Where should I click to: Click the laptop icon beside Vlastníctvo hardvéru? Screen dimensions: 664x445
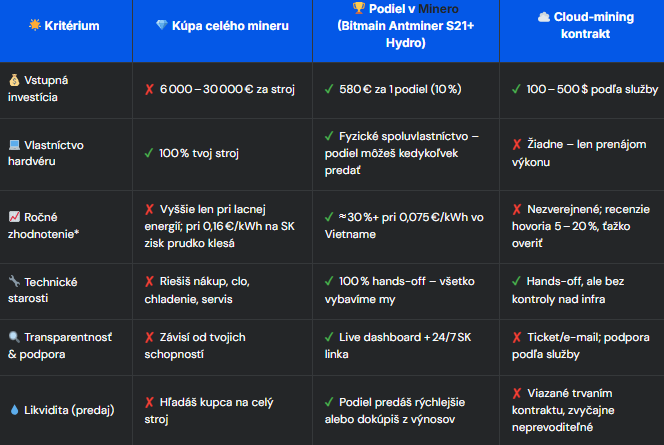[x=14, y=145]
